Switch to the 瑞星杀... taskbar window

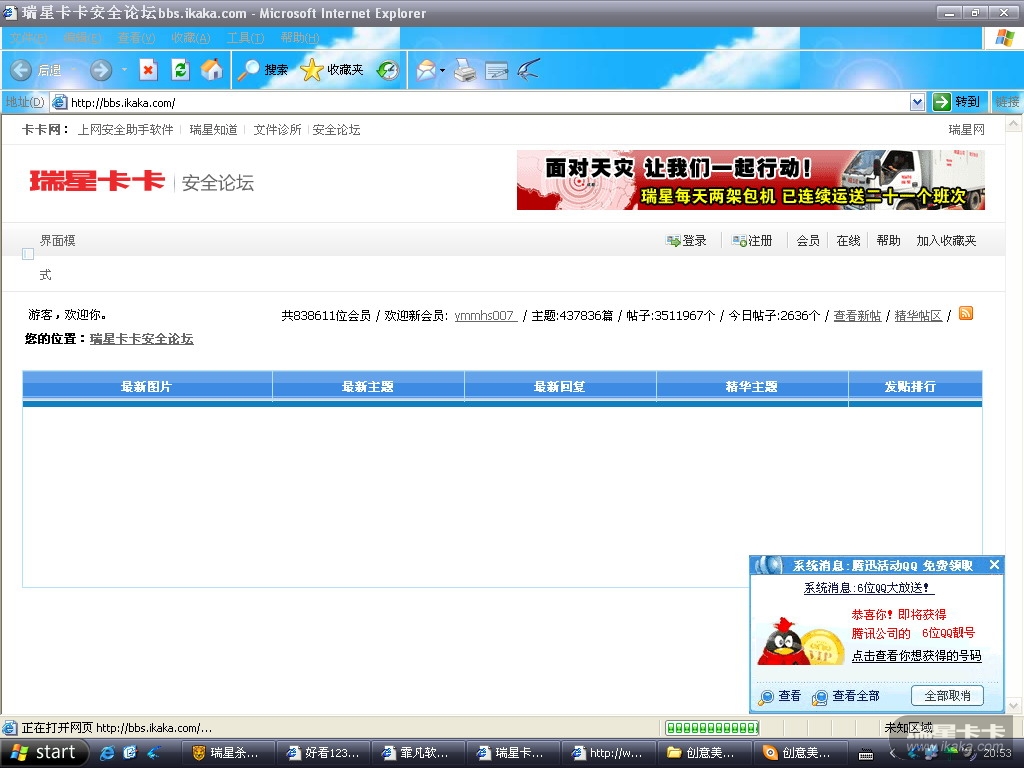point(227,753)
